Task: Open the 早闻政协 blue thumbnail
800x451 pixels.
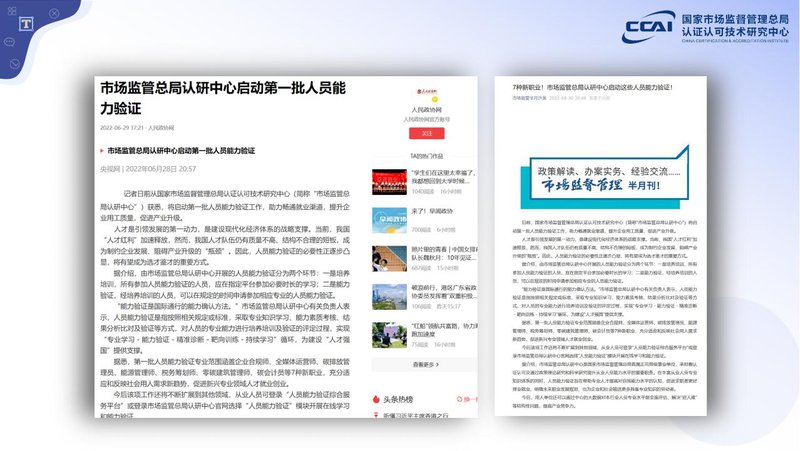Action: pos(389,220)
